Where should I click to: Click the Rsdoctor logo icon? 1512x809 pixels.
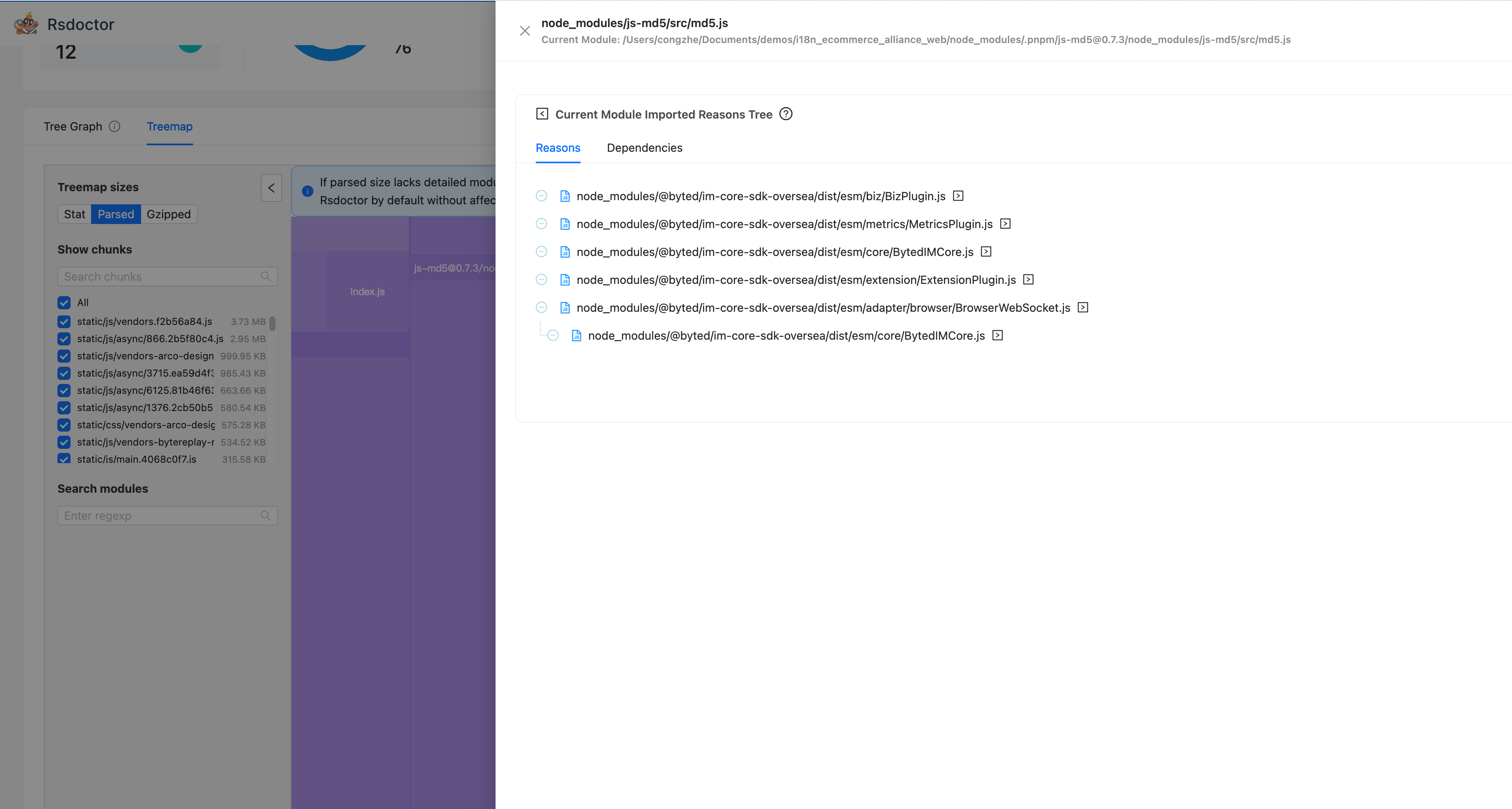click(26, 24)
